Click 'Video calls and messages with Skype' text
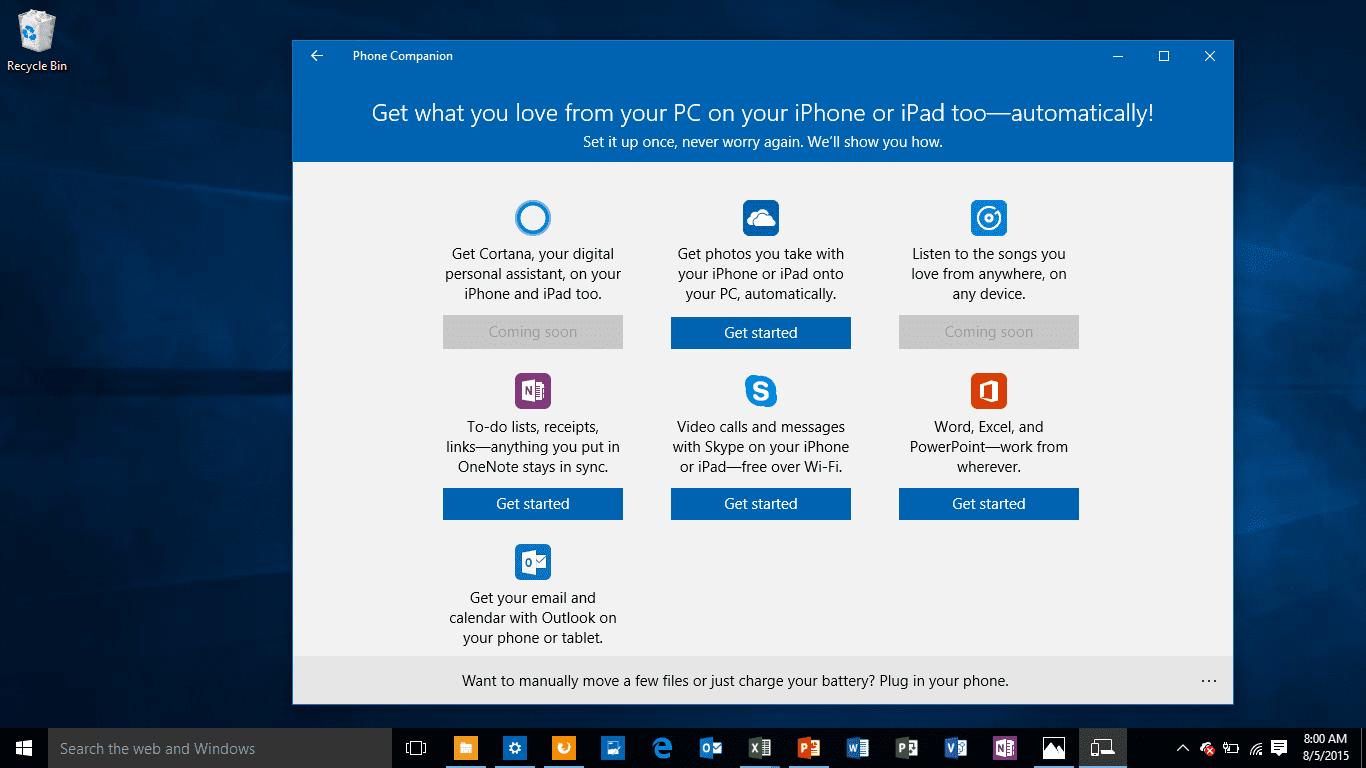The width and height of the screenshot is (1366, 768). click(761, 447)
